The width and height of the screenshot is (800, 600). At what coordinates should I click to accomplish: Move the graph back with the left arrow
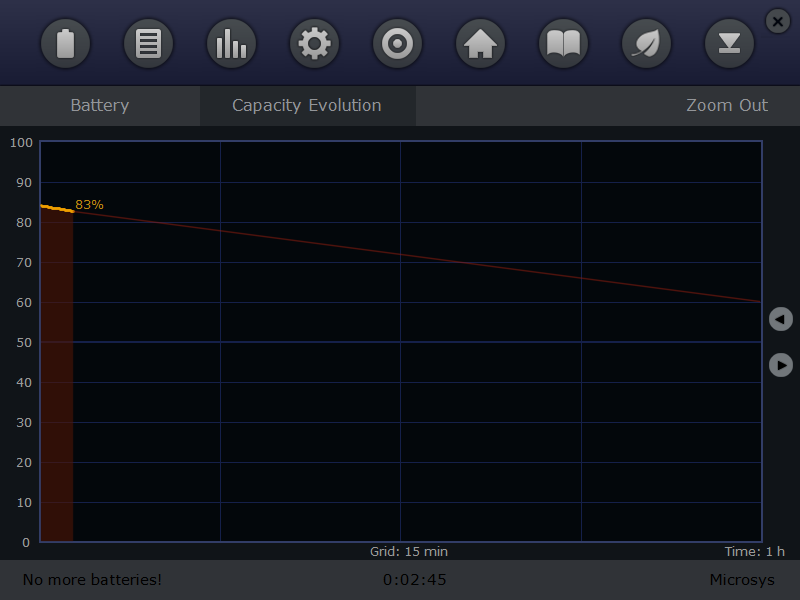pos(781,319)
